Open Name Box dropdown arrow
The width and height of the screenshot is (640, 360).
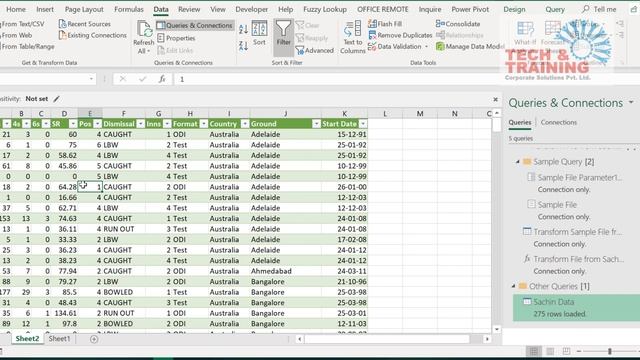(x=91, y=79)
